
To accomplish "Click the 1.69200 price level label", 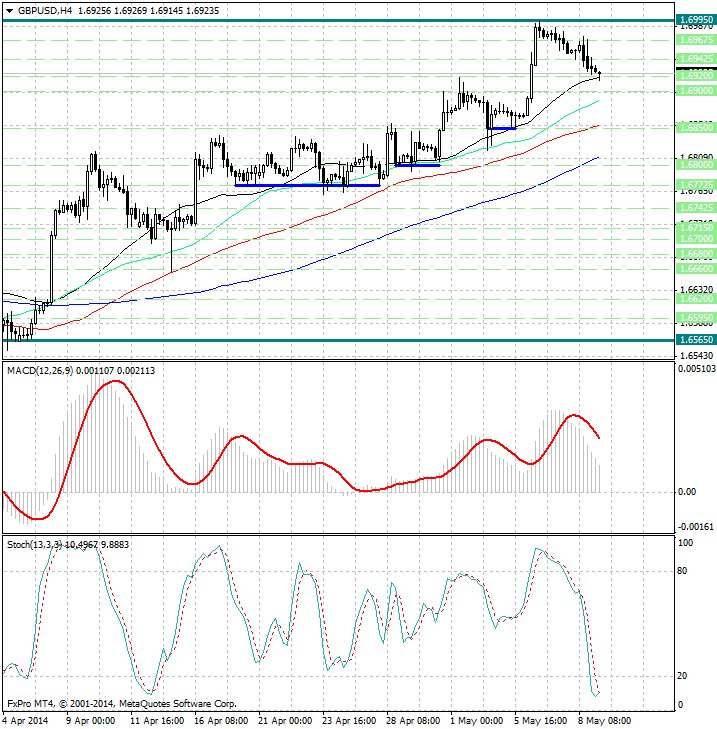I will point(696,76).
